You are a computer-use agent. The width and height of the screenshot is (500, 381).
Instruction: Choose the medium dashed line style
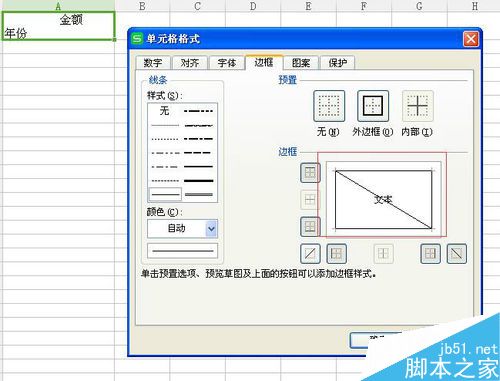(x=198, y=153)
